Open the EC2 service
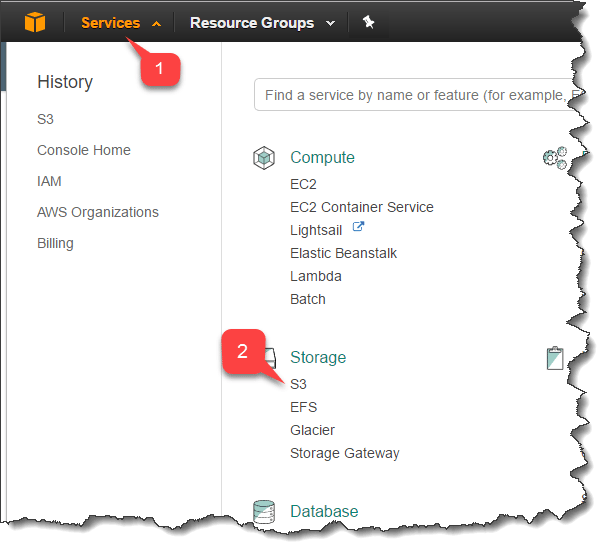This screenshot has height=558, width=612. coord(303,184)
